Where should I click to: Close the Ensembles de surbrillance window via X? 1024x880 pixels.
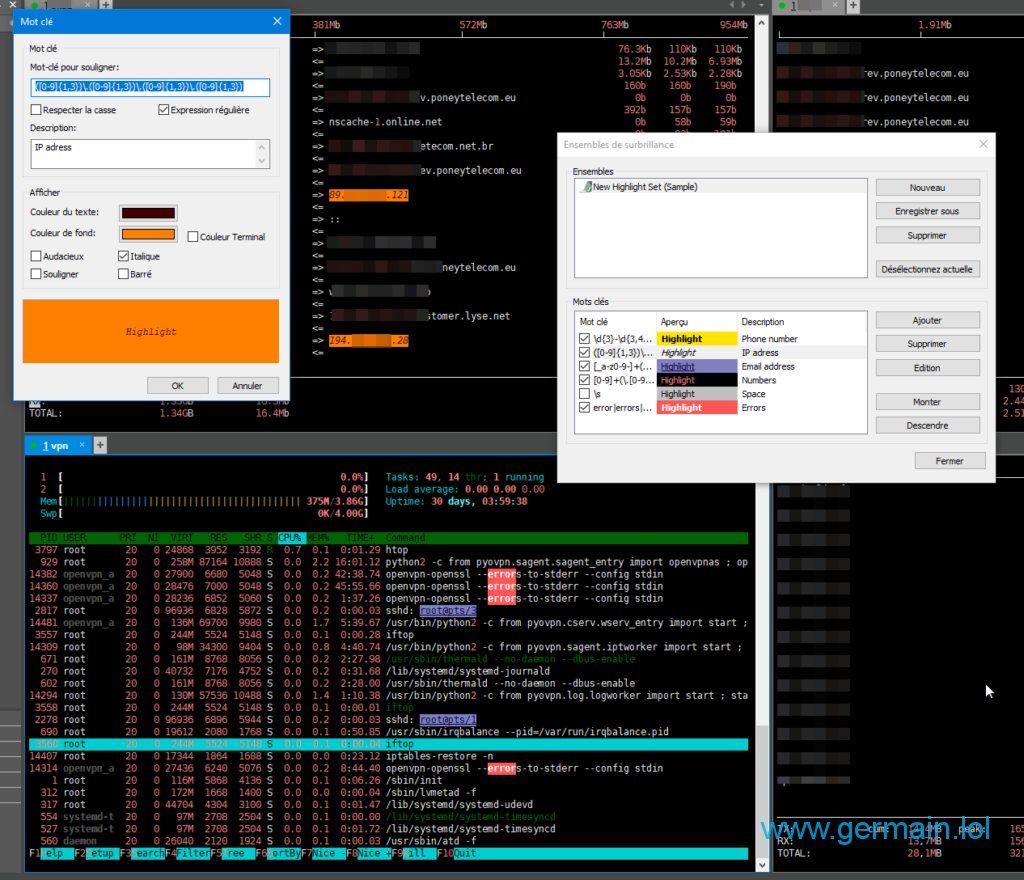[981, 144]
